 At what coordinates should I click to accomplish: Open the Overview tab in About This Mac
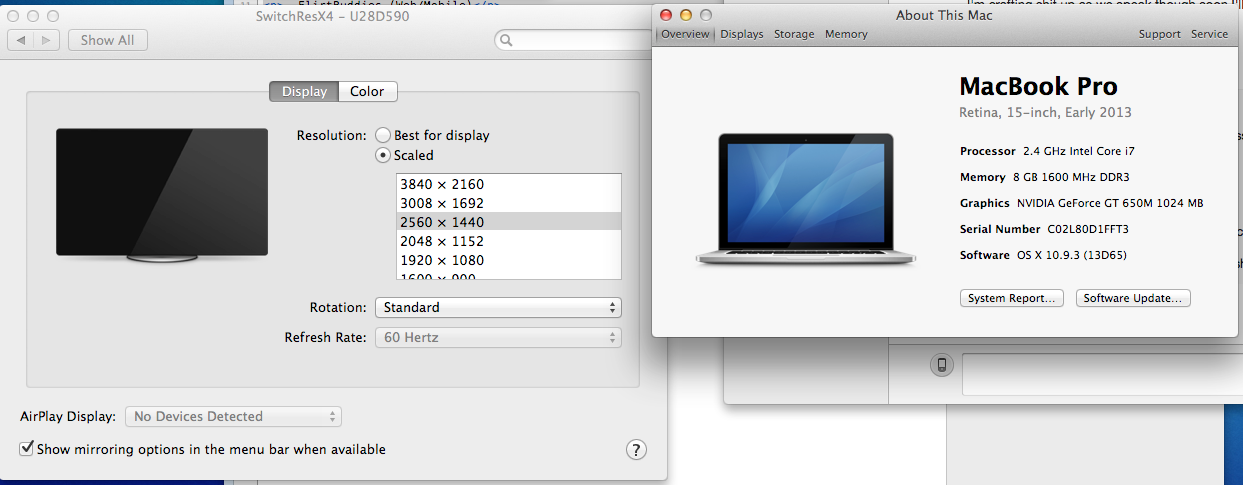pyautogui.click(x=685, y=34)
